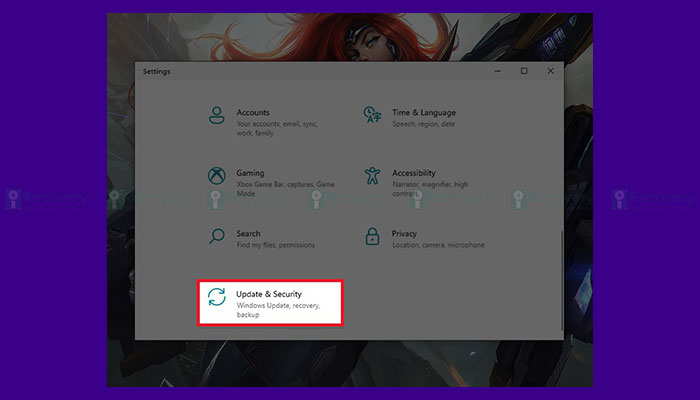Open the Accessibility label
The height and width of the screenshot is (400, 700).
pos(413,173)
